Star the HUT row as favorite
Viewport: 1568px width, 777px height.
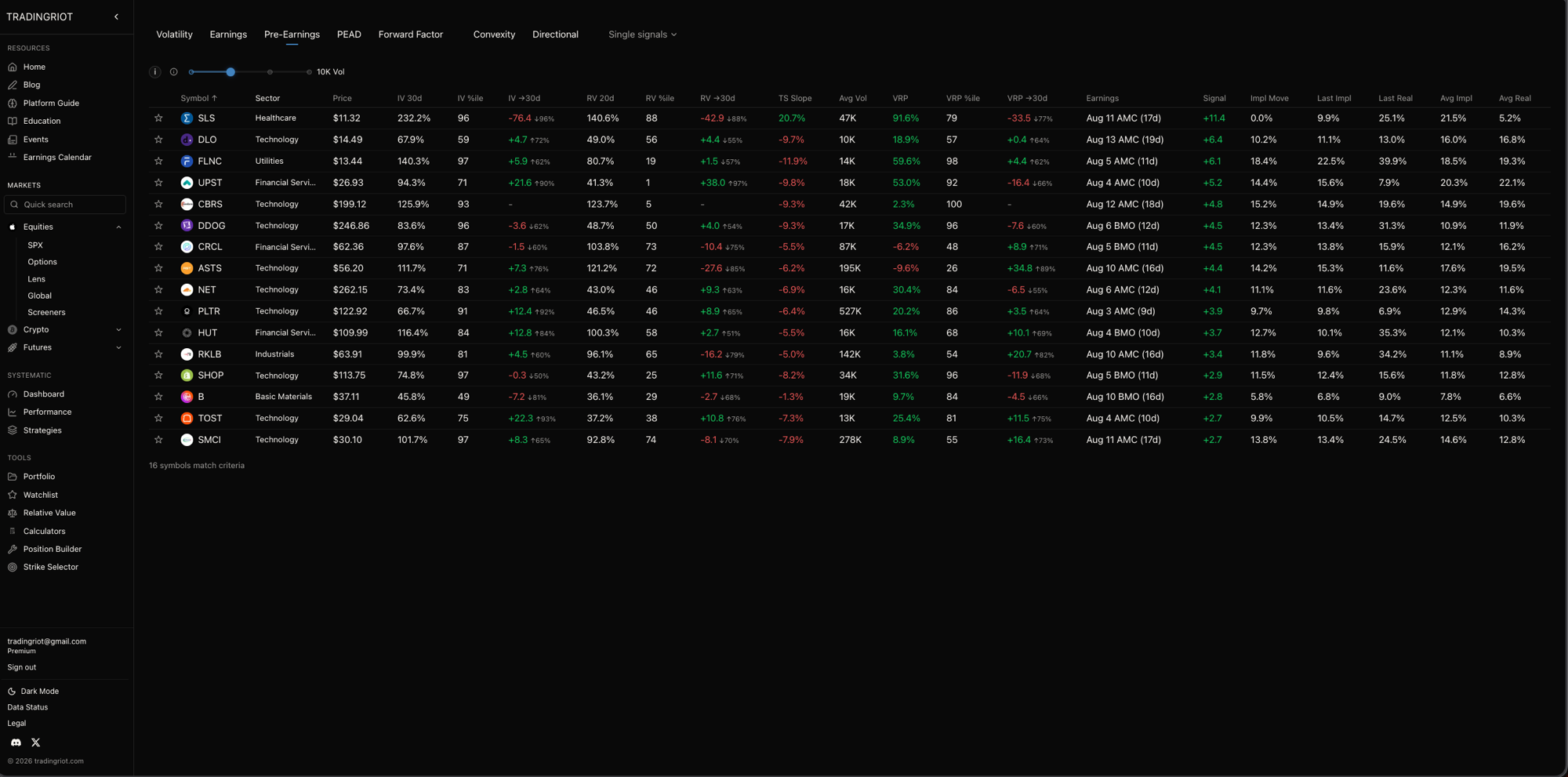[158, 332]
